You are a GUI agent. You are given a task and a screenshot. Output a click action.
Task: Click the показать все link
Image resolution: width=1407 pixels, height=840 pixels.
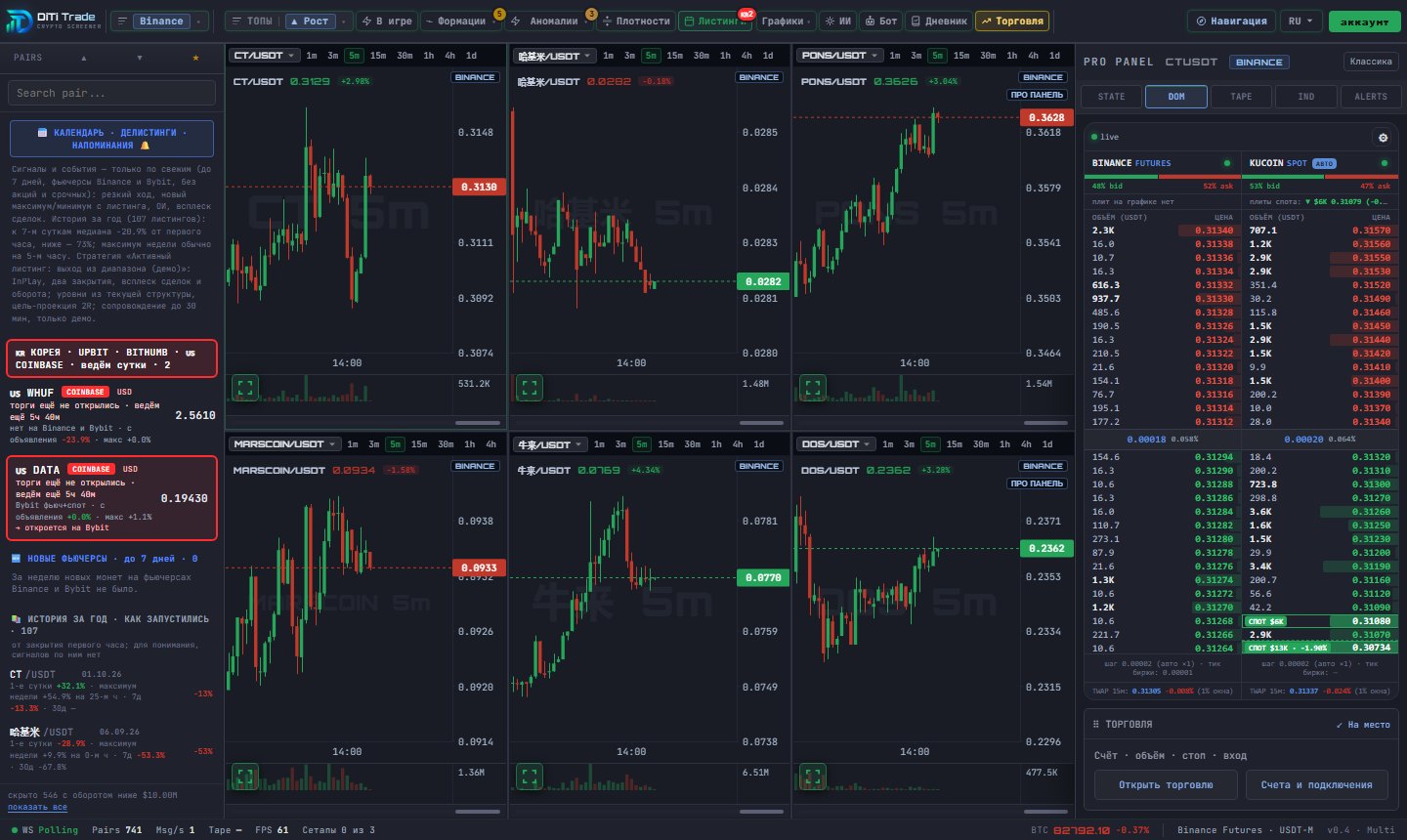[37, 808]
